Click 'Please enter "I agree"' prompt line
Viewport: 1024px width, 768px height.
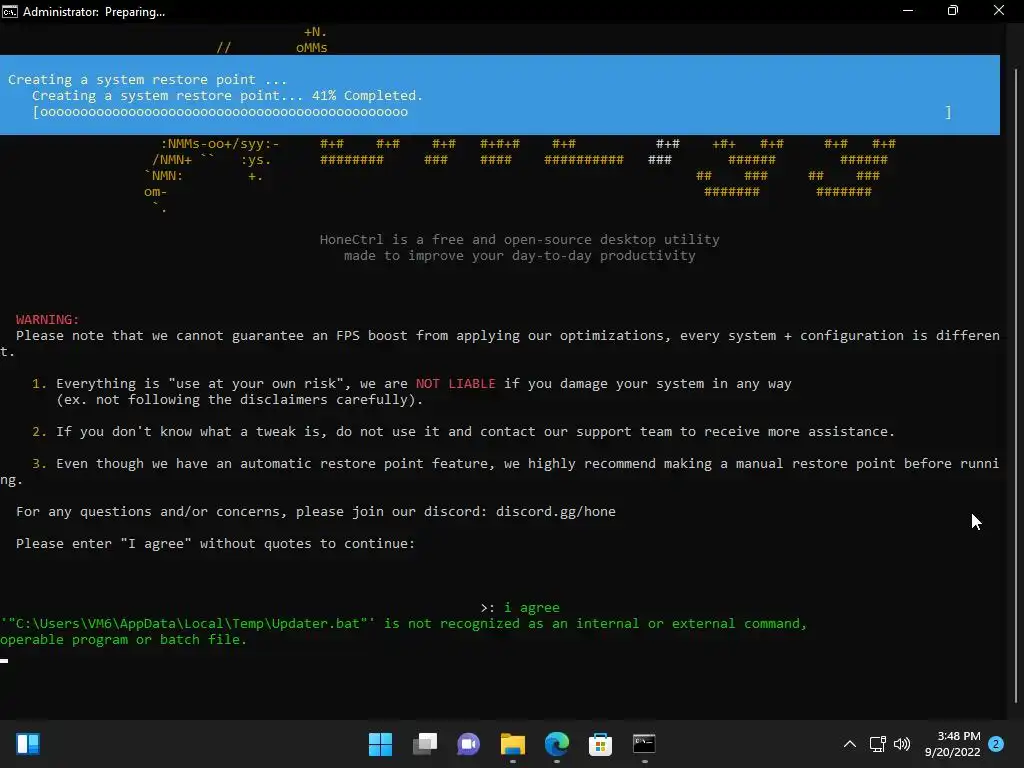pyautogui.click(x=216, y=543)
